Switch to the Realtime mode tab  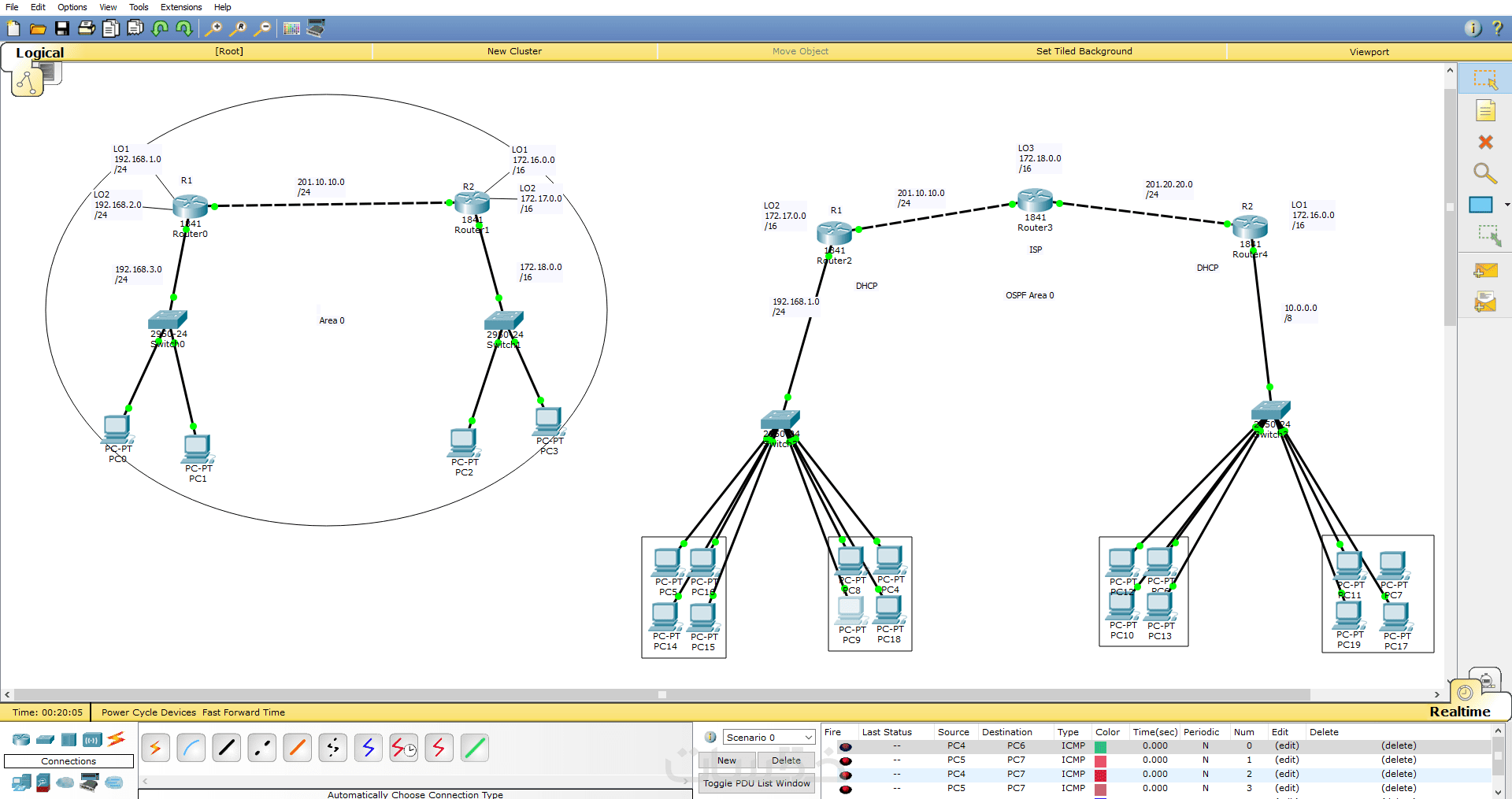(x=1460, y=712)
